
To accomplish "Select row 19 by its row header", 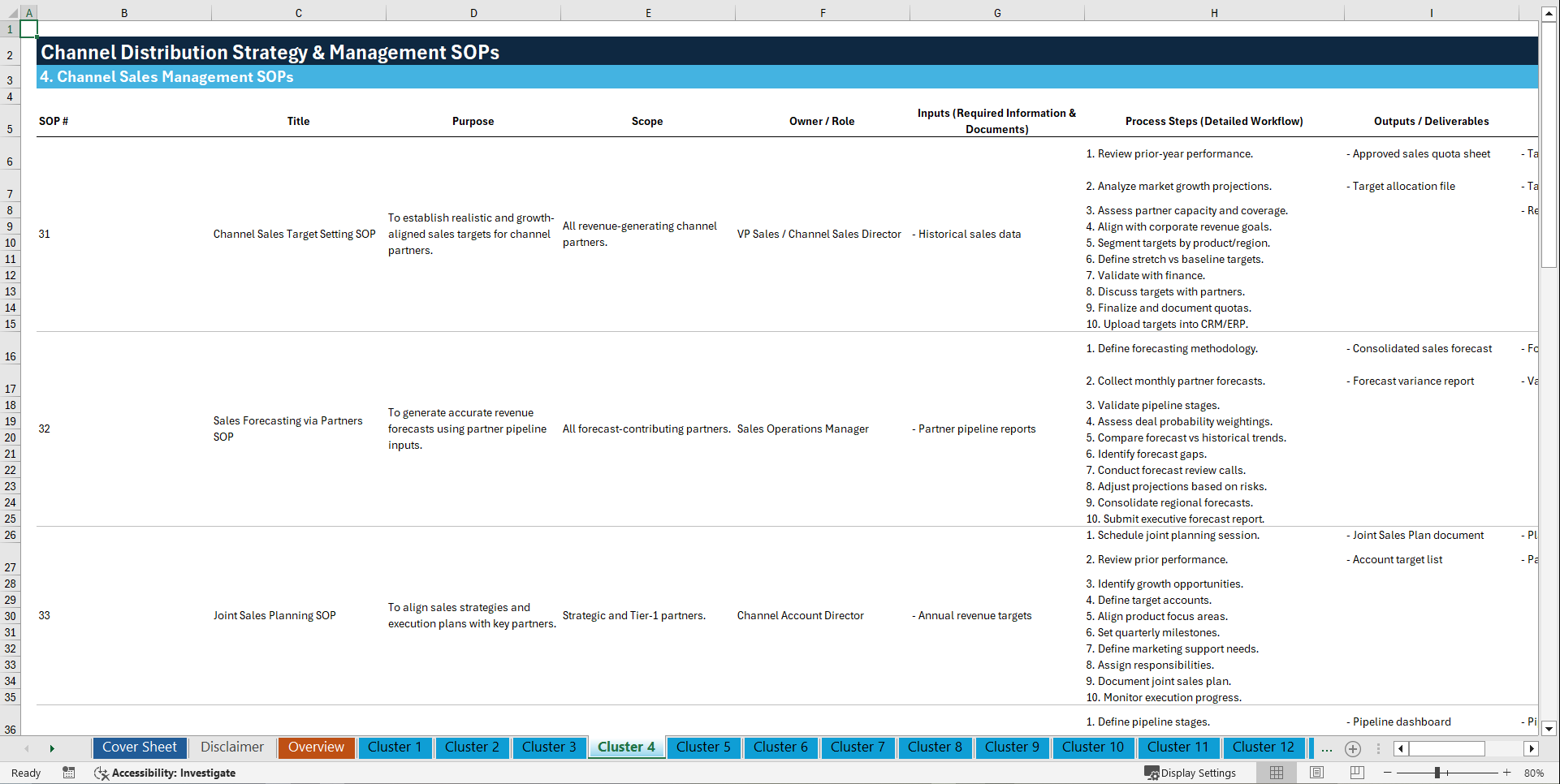I will pyautogui.click(x=11, y=421).
